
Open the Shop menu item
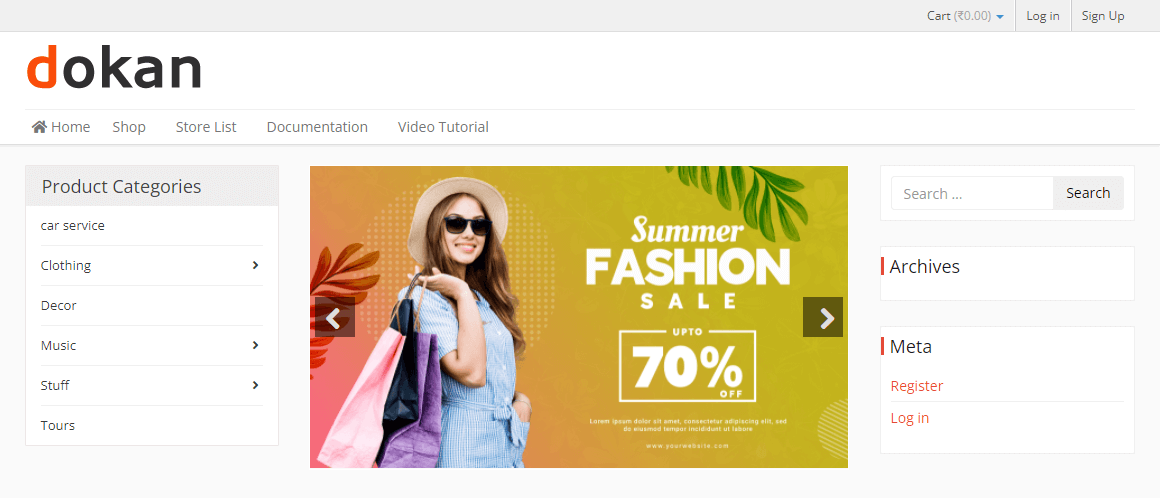(x=129, y=127)
